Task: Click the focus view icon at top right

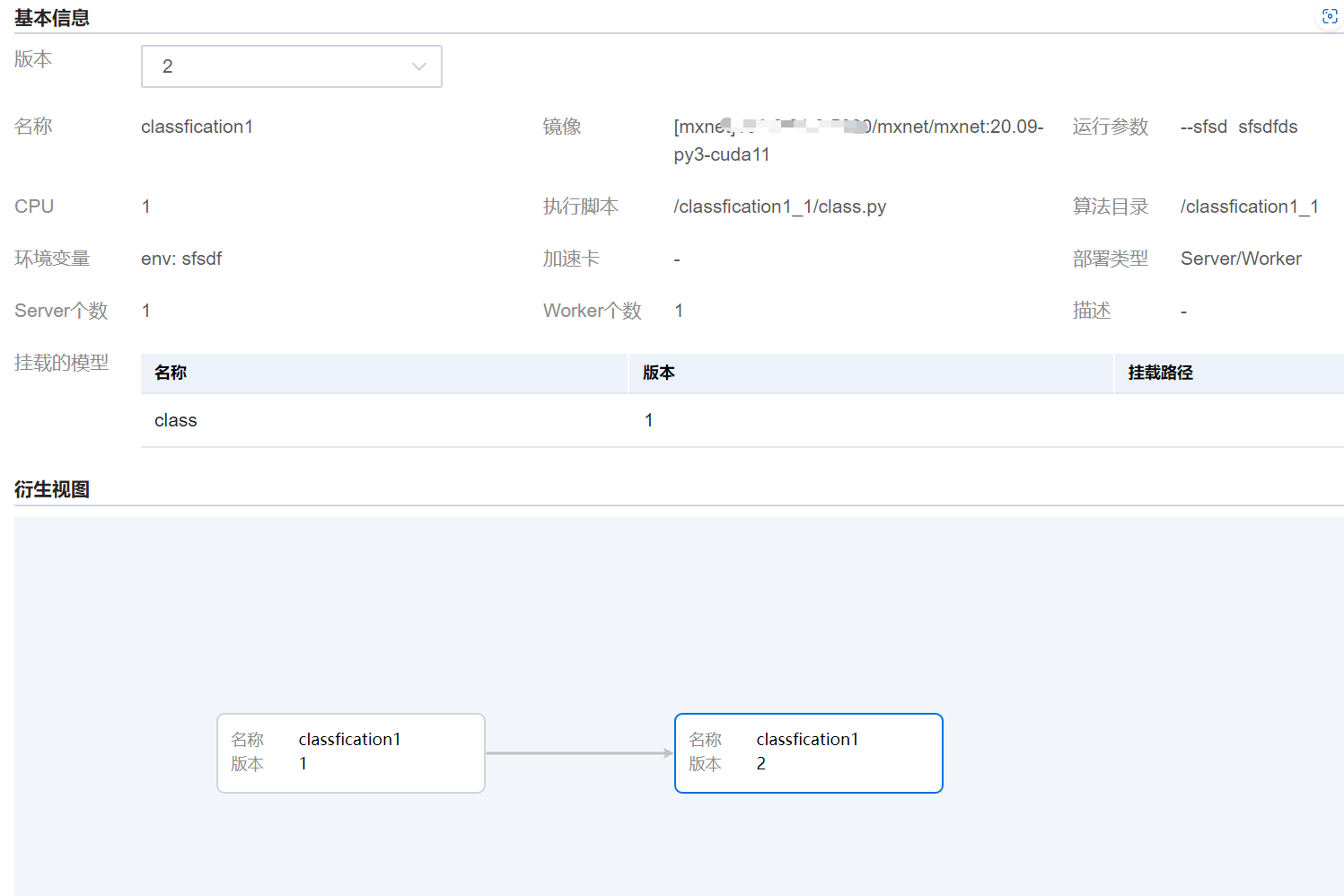Action: click(1330, 17)
